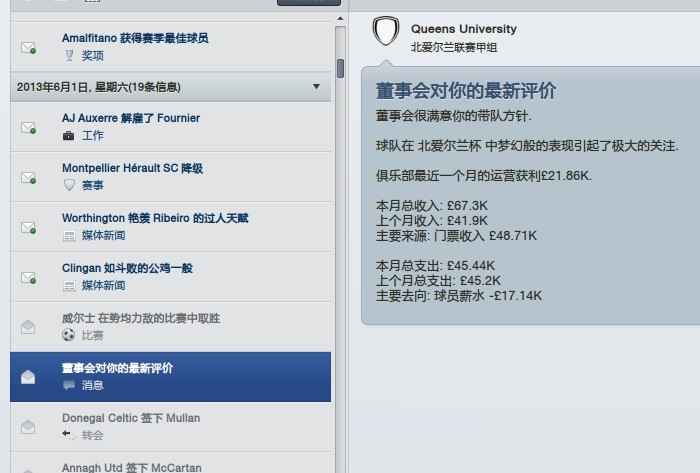Click the football icon labeled 比赛

coord(69,335)
